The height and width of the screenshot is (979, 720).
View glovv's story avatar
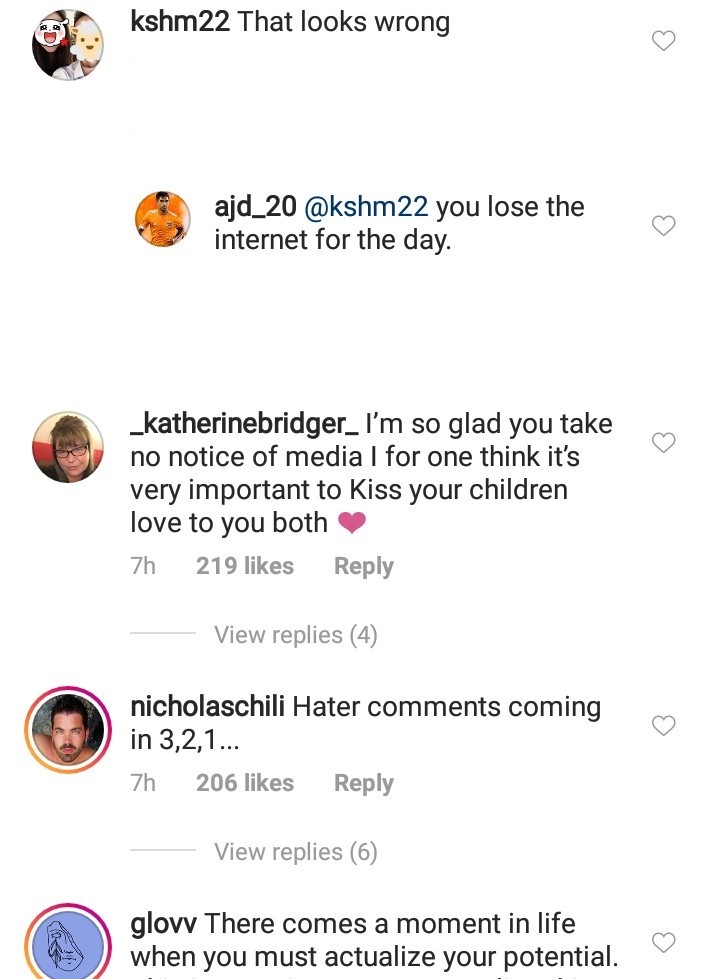tap(68, 945)
